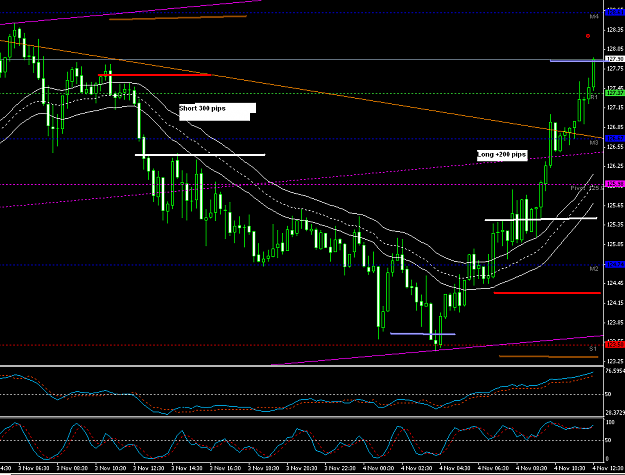Click the '4 Nov 00:00' time label

[x=378, y=468]
